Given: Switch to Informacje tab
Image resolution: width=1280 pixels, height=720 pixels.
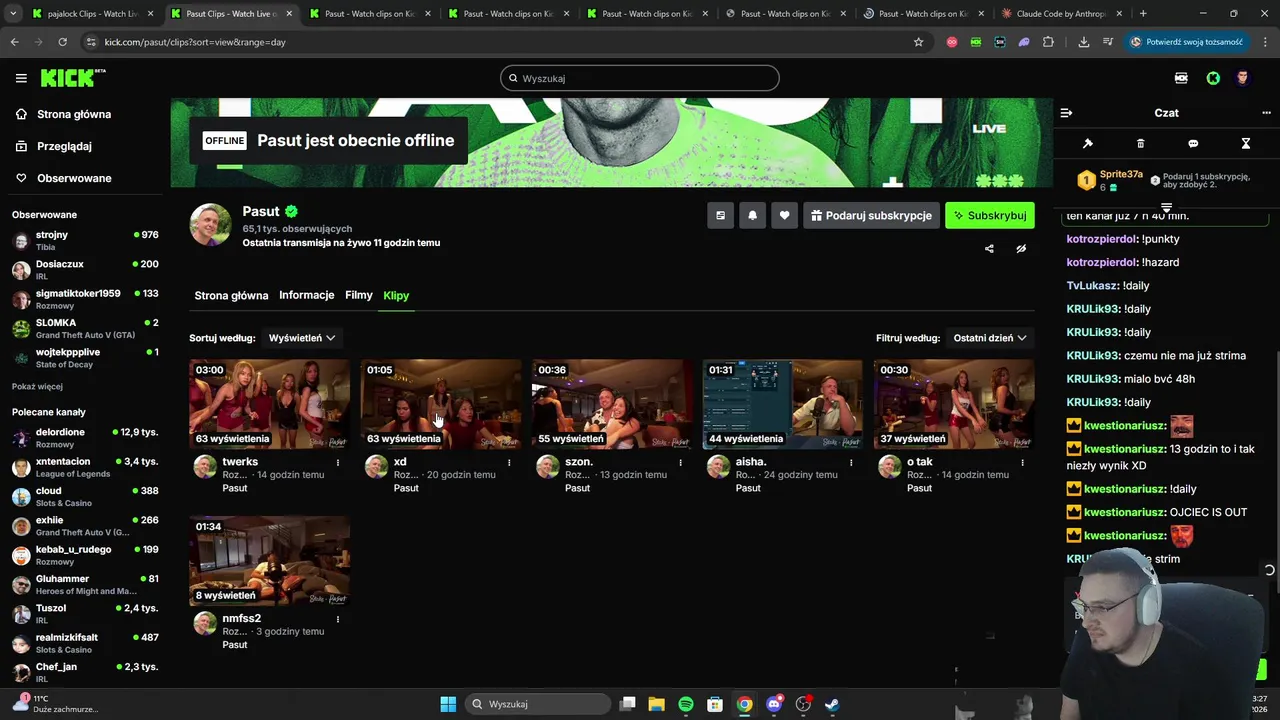Looking at the screenshot, I should 307,295.
